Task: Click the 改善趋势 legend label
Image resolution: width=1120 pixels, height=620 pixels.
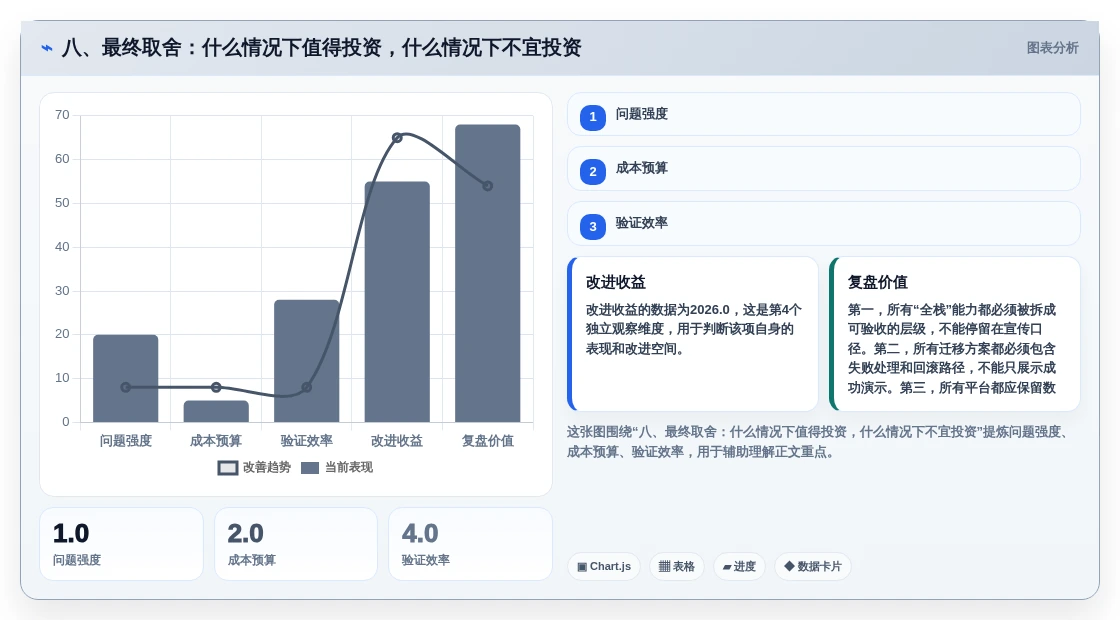Action: [266, 467]
